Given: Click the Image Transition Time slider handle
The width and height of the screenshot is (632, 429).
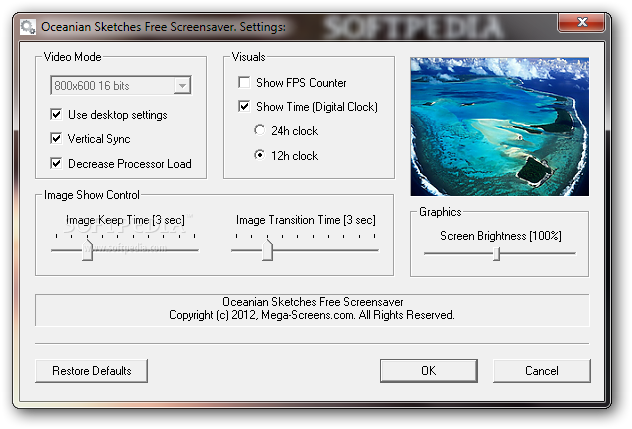Looking at the screenshot, I should (x=267, y=250).
